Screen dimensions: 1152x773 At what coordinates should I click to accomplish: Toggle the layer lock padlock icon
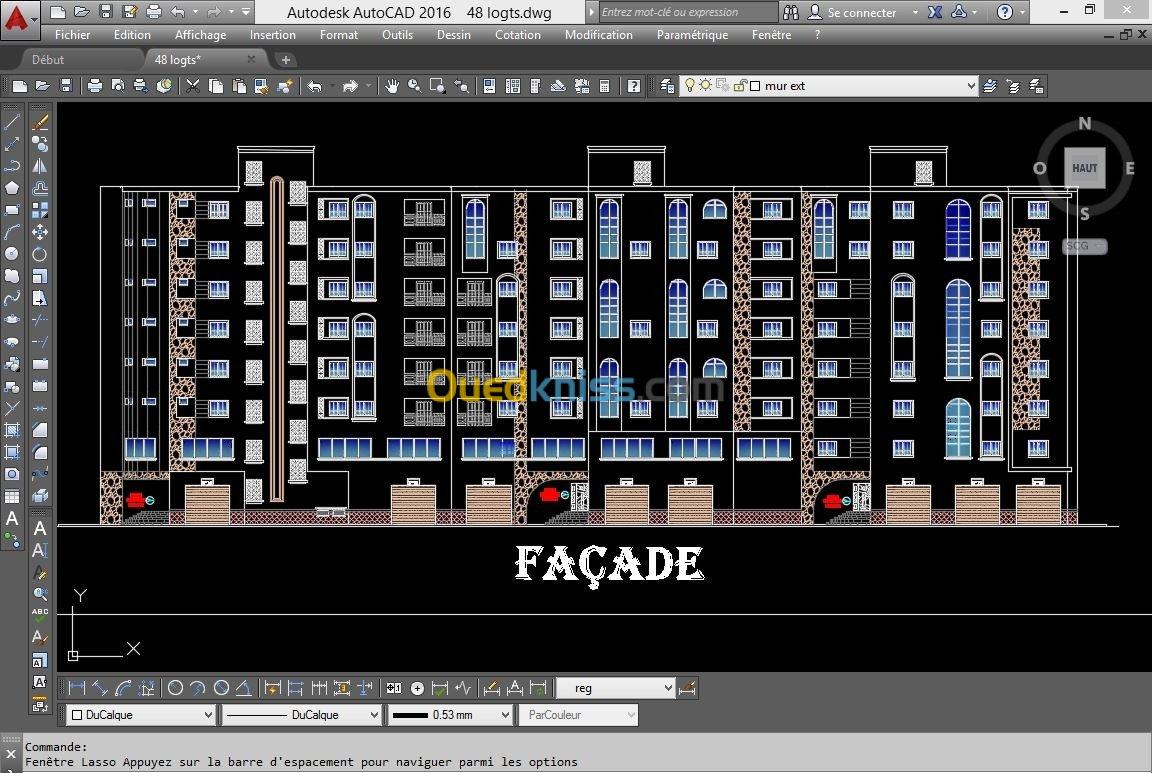(739, 86)
